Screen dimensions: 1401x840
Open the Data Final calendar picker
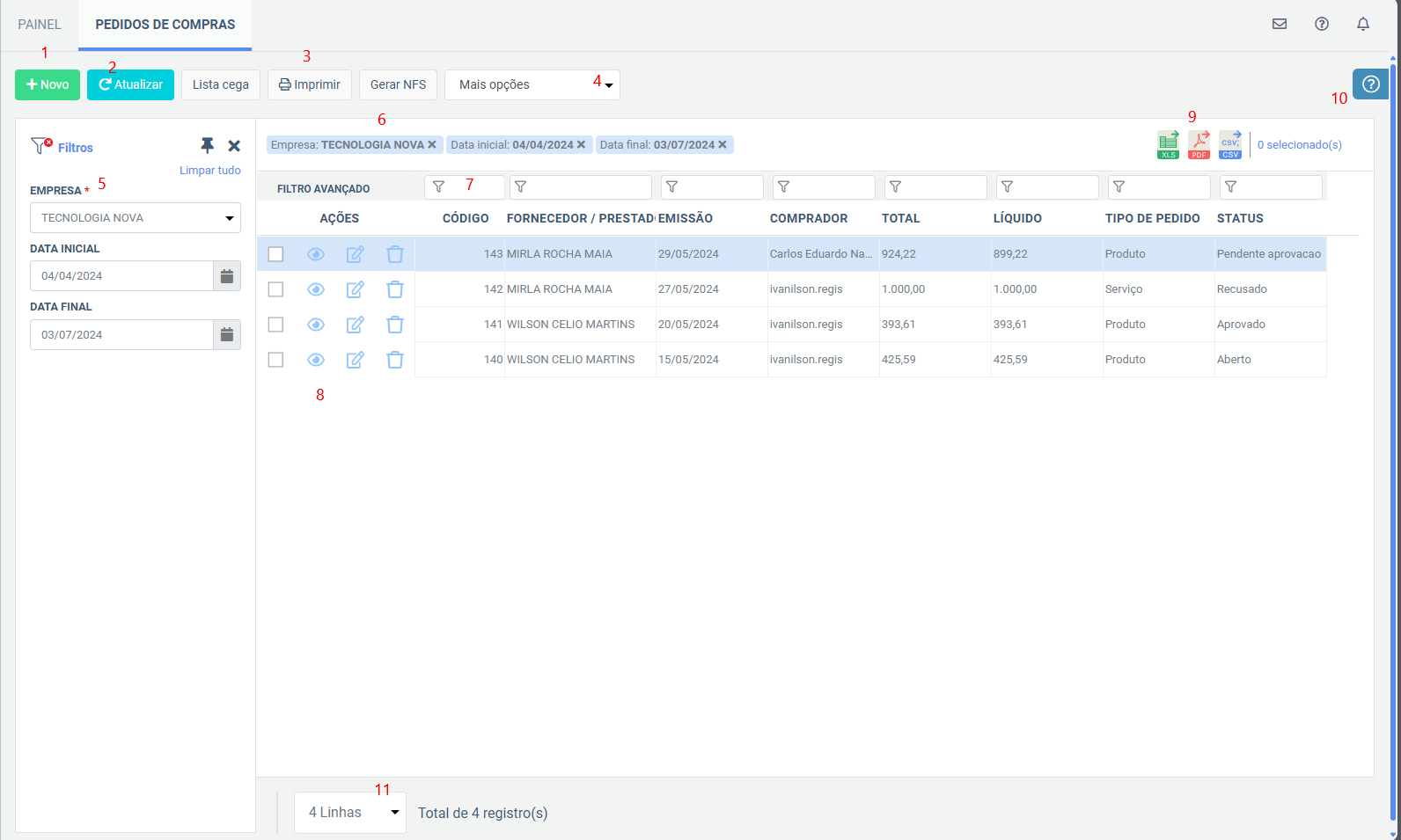tap(227, 334)
